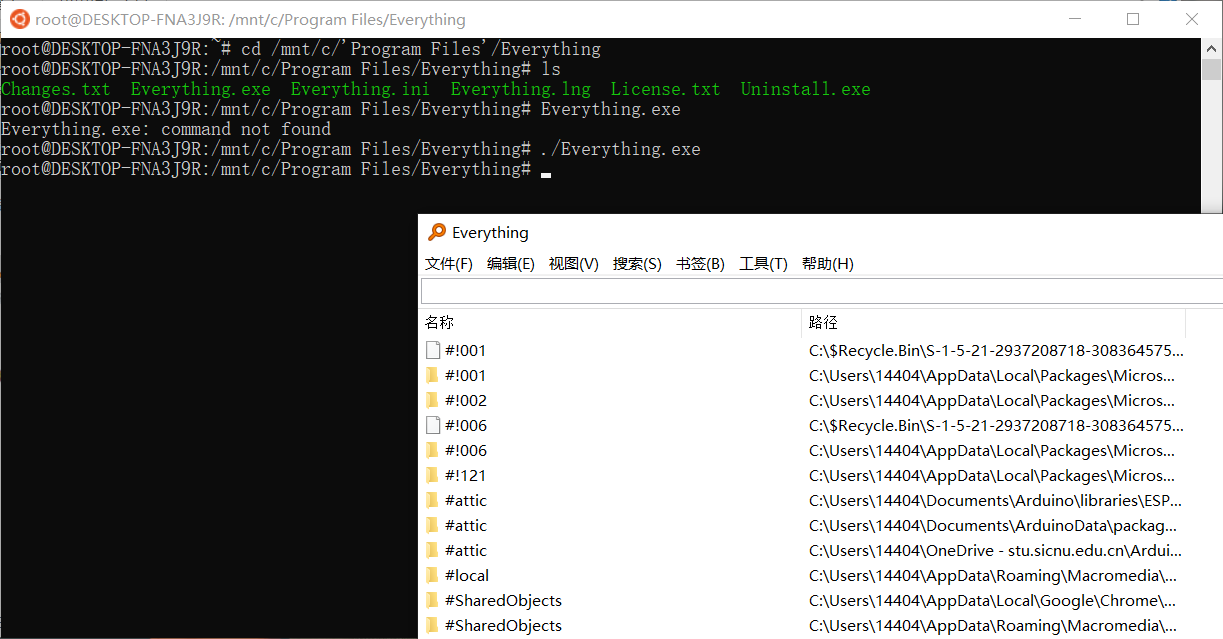Click the folder icon next to #local
Viewport: 1223px width, 639px height.
tap(432, 575)
